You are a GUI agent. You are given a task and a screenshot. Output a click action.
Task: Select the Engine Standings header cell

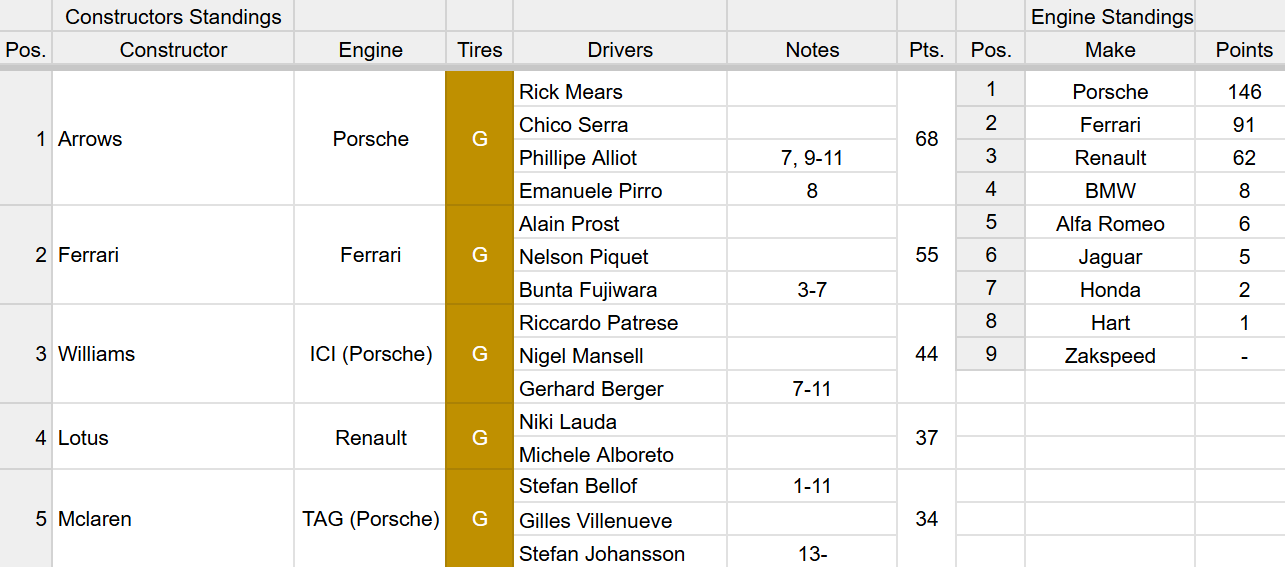click(x=1110, y=16)
